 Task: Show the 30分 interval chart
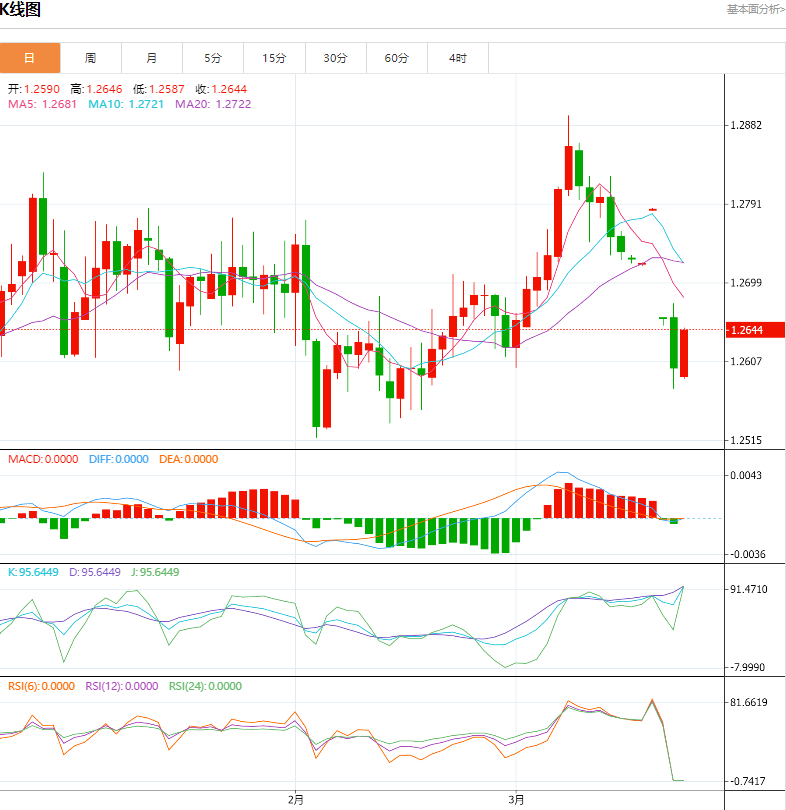[x=335, y=58]
